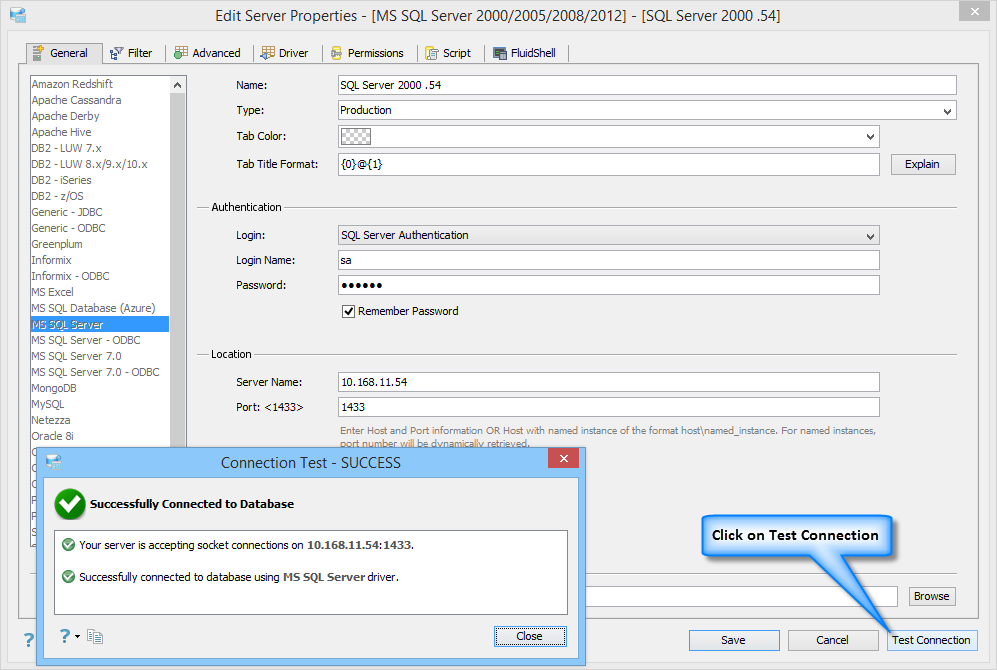The height and width of the screenshot is (670, 997).
Task: Click the copy details icon in the success dialog
Action: tap(95, 636)
